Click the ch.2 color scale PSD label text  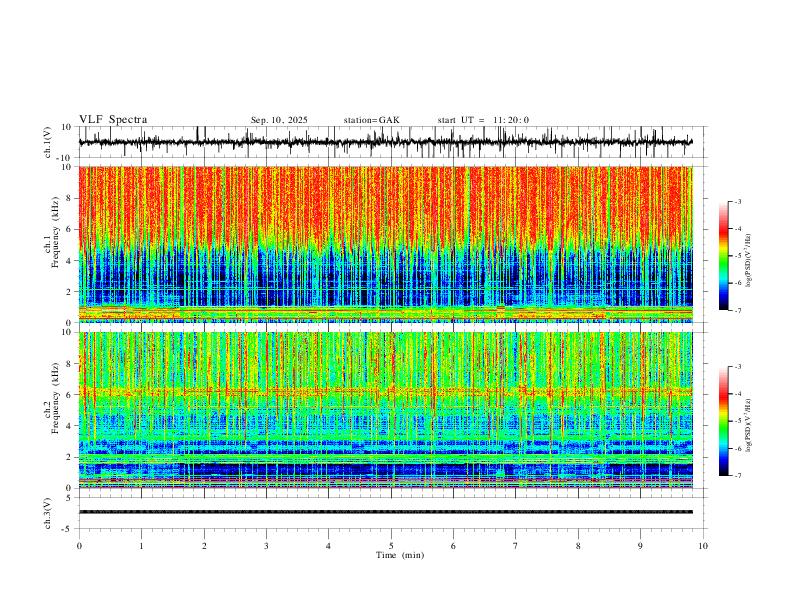(x=748, y=426)
